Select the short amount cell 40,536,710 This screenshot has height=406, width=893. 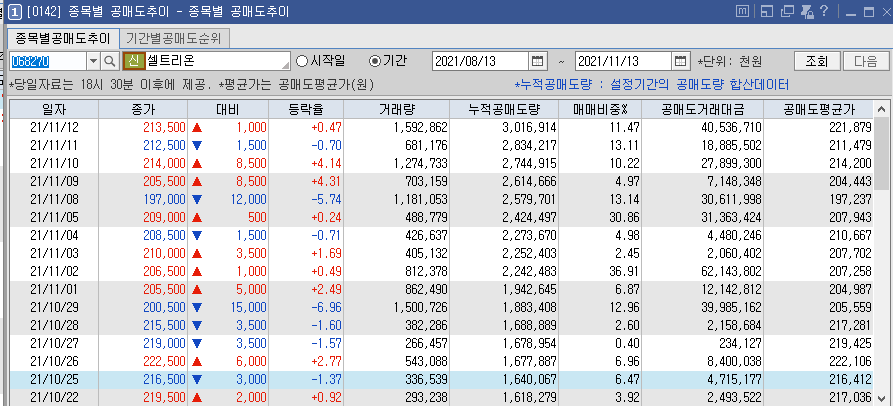[x=703, y=127]
